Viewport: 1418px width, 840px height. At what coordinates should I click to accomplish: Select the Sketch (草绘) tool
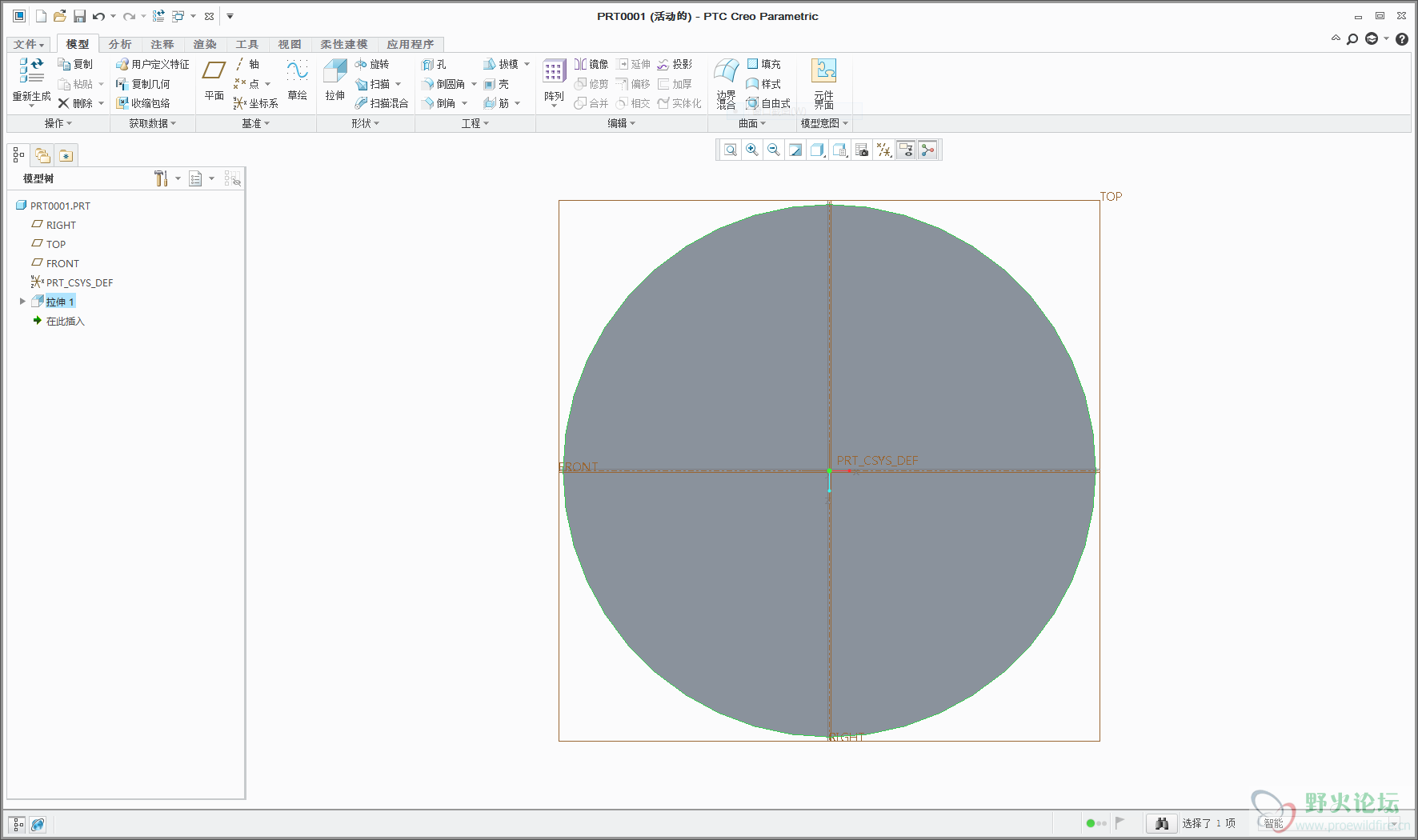[x=298, y=80]
